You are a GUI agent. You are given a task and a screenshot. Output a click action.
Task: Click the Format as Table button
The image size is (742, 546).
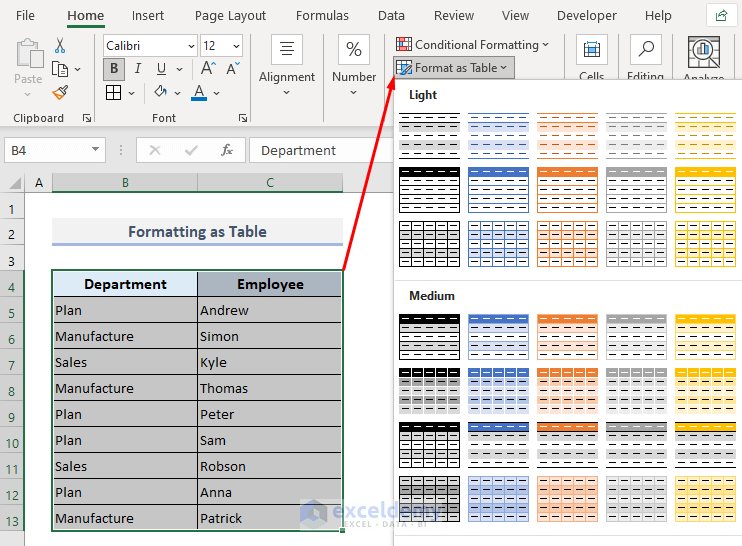click(x=454, y=67)
